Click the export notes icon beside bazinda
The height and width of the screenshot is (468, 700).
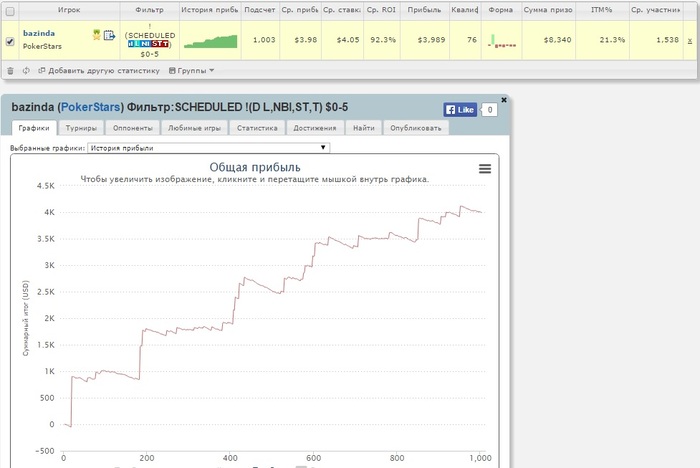(x=109, y=35)
